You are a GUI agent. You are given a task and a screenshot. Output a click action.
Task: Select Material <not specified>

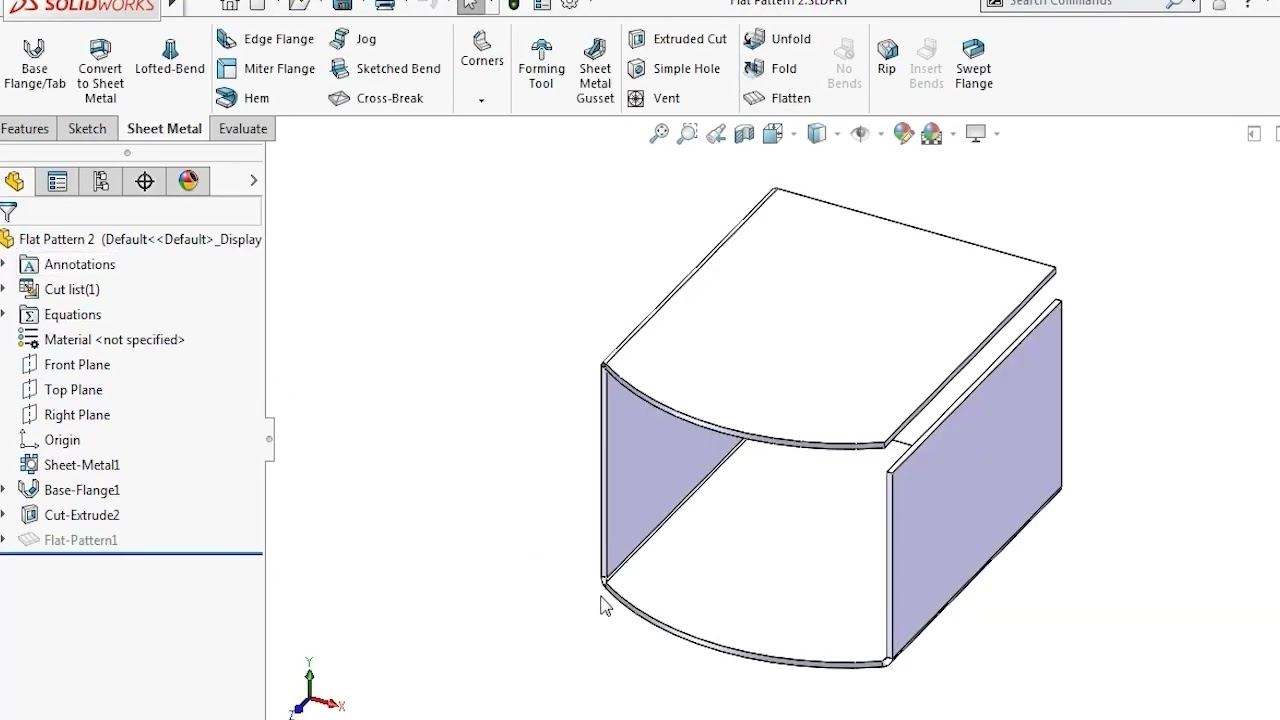102,339
